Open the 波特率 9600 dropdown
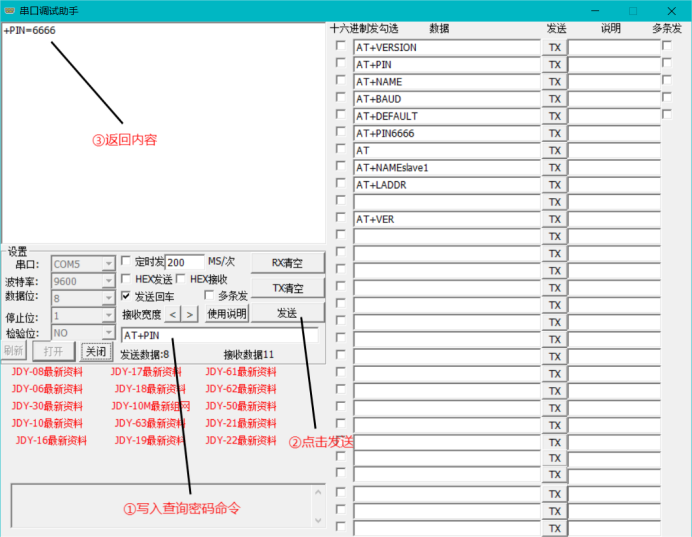Image resolution: width=692 pixels, height=537 pixels. click(108, 281)
